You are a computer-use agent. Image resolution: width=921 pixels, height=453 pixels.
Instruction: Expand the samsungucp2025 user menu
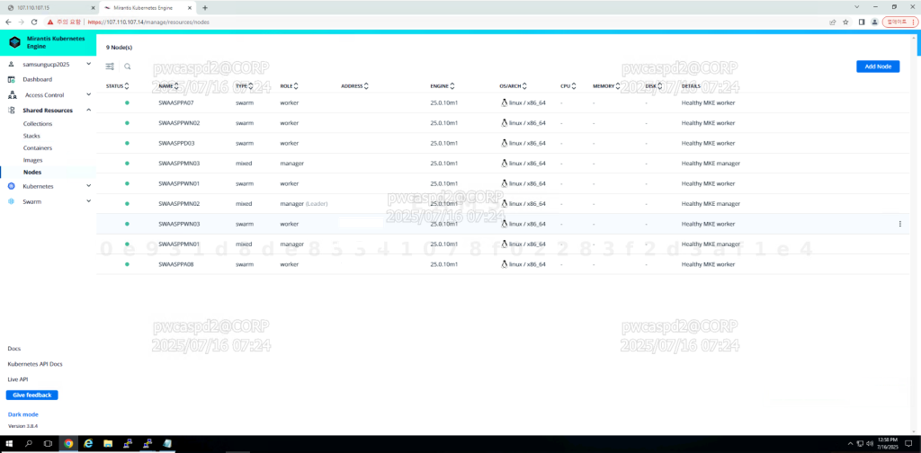click(89, 63)
